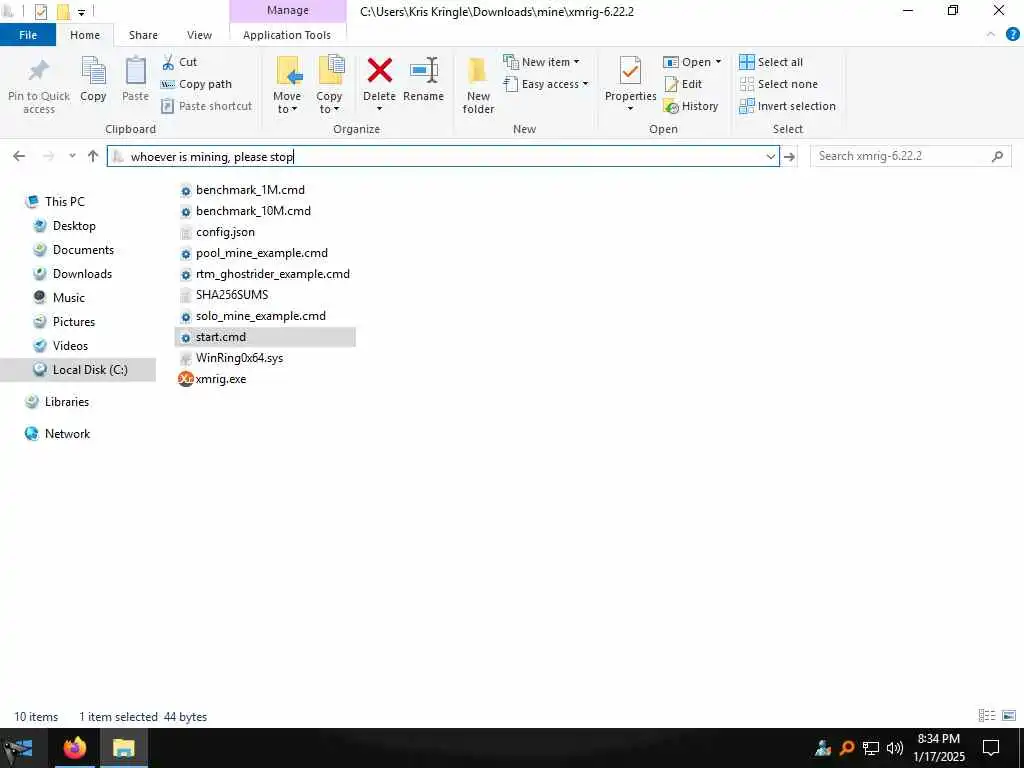Click the network tray icon
Screen dimensions: 1024x768
click(871, 748)
